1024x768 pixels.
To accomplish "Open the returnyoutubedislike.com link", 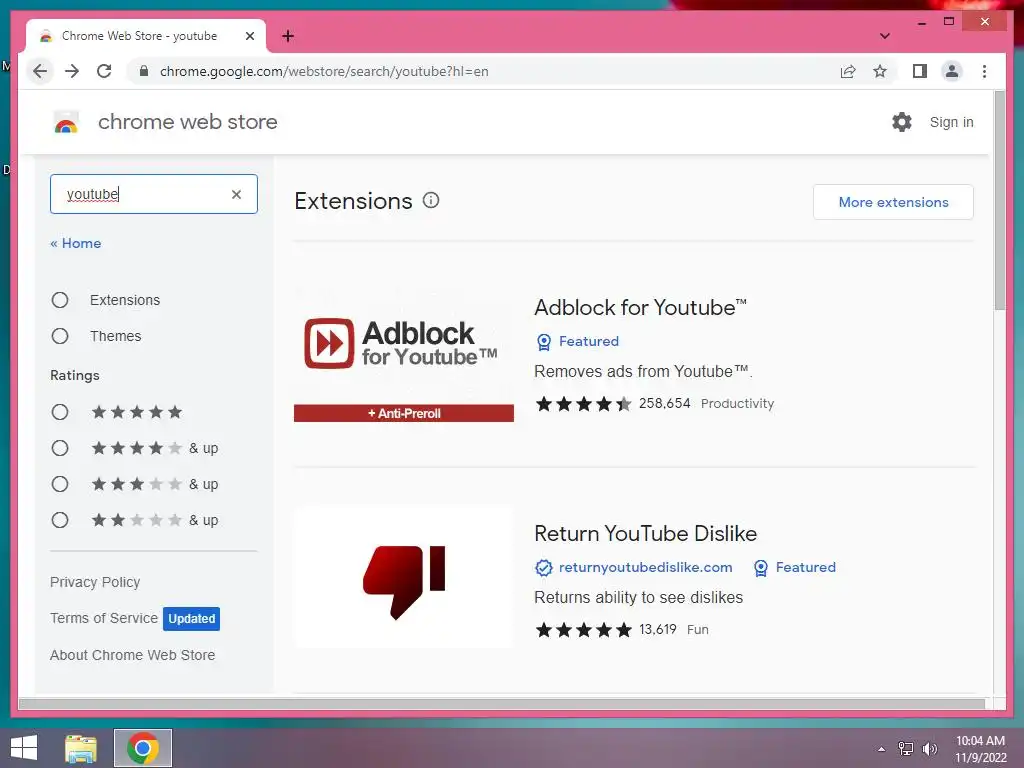I will click(x=645, y=568).
